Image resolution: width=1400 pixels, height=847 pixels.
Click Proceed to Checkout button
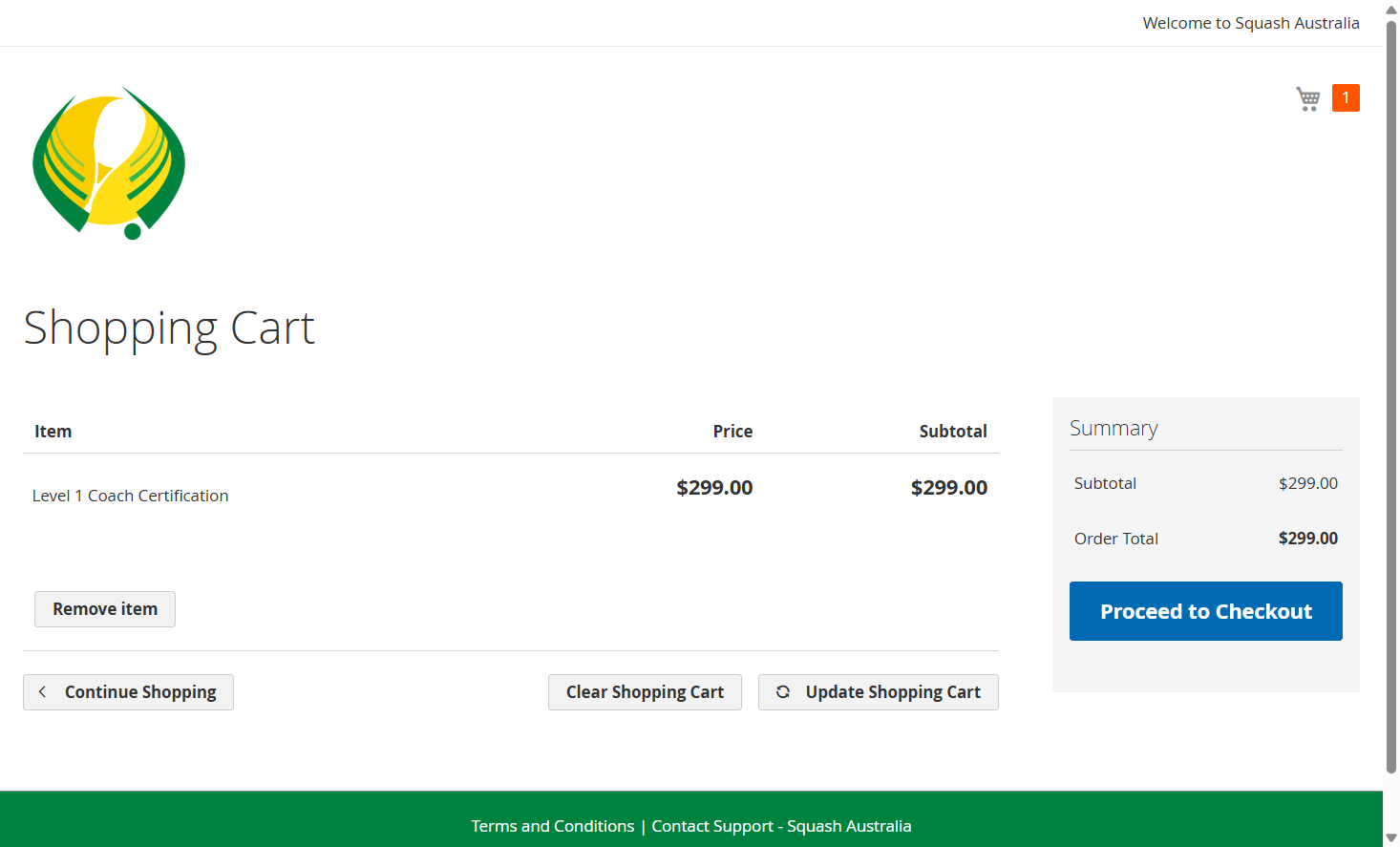tap(1206, 611)
